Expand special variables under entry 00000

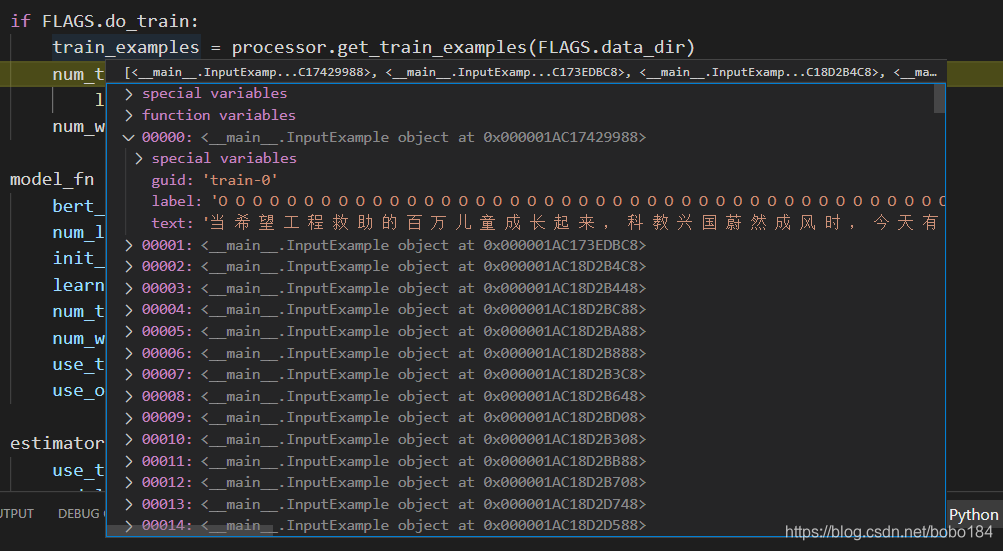[139, 158]
